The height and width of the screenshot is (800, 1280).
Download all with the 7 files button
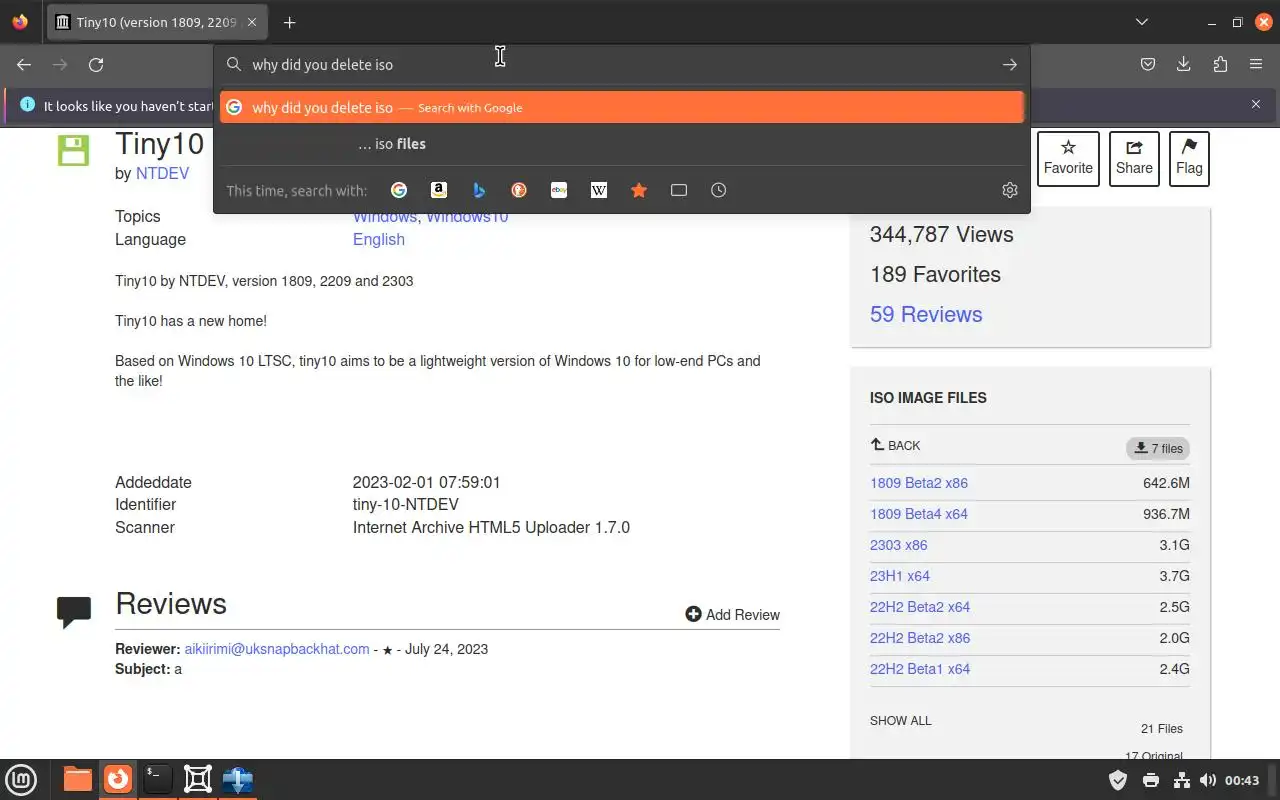(x=1158, y=448)
